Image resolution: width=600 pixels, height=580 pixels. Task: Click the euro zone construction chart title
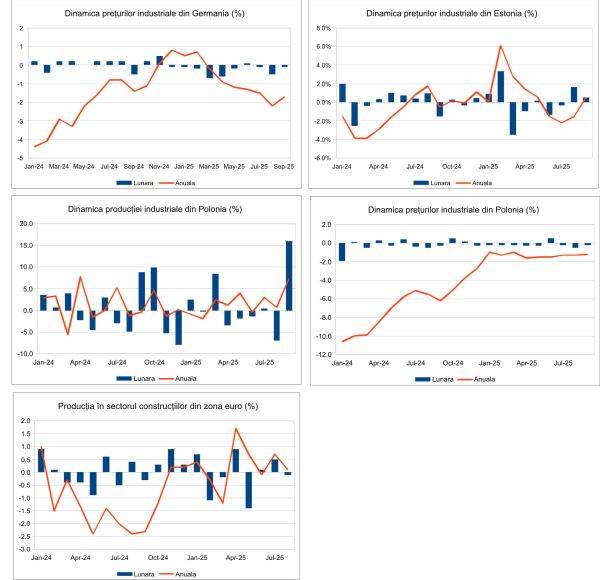pos(152,406)
